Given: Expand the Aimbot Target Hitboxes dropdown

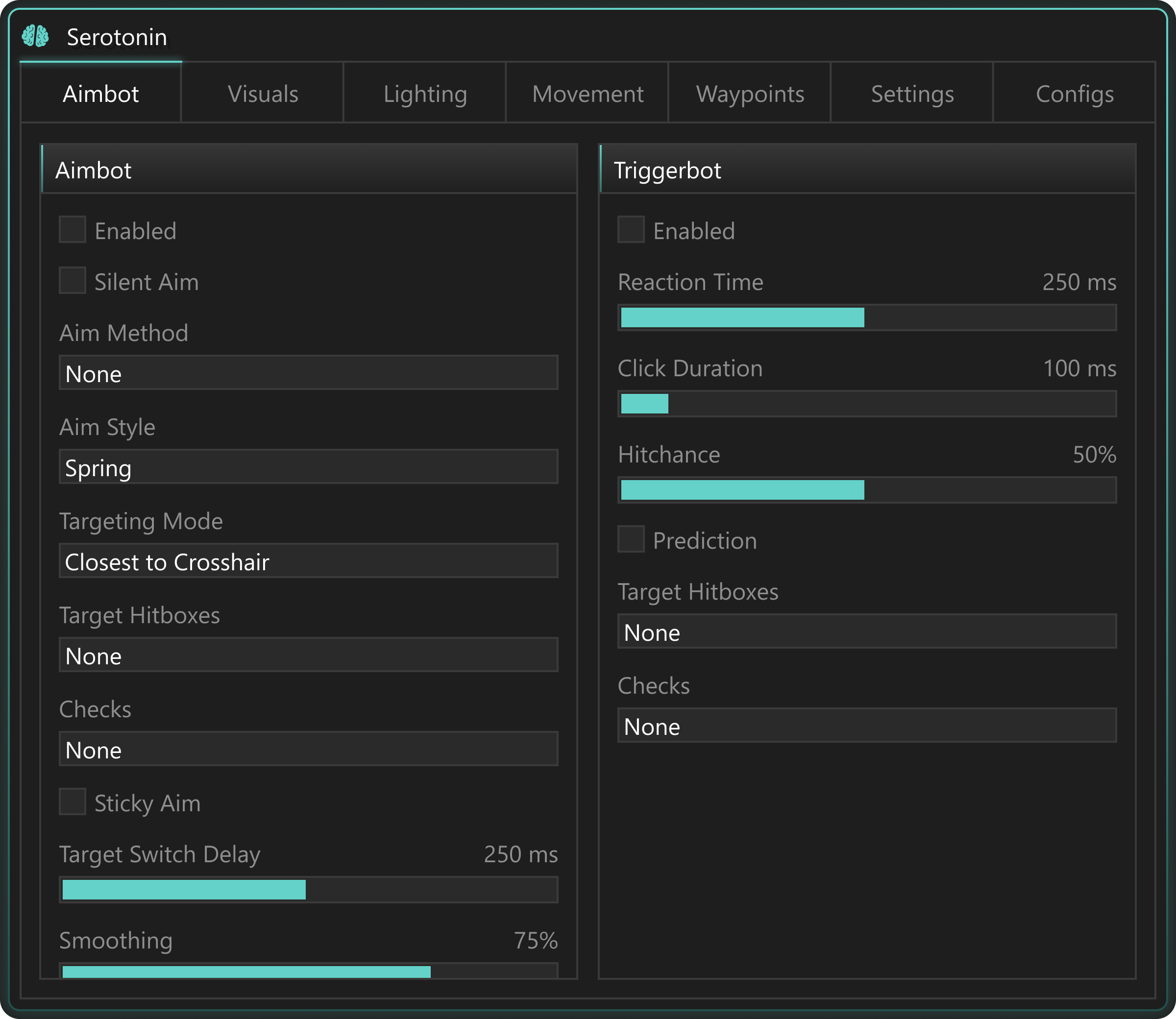Looking at the screenshot, I should pos(309,655).
